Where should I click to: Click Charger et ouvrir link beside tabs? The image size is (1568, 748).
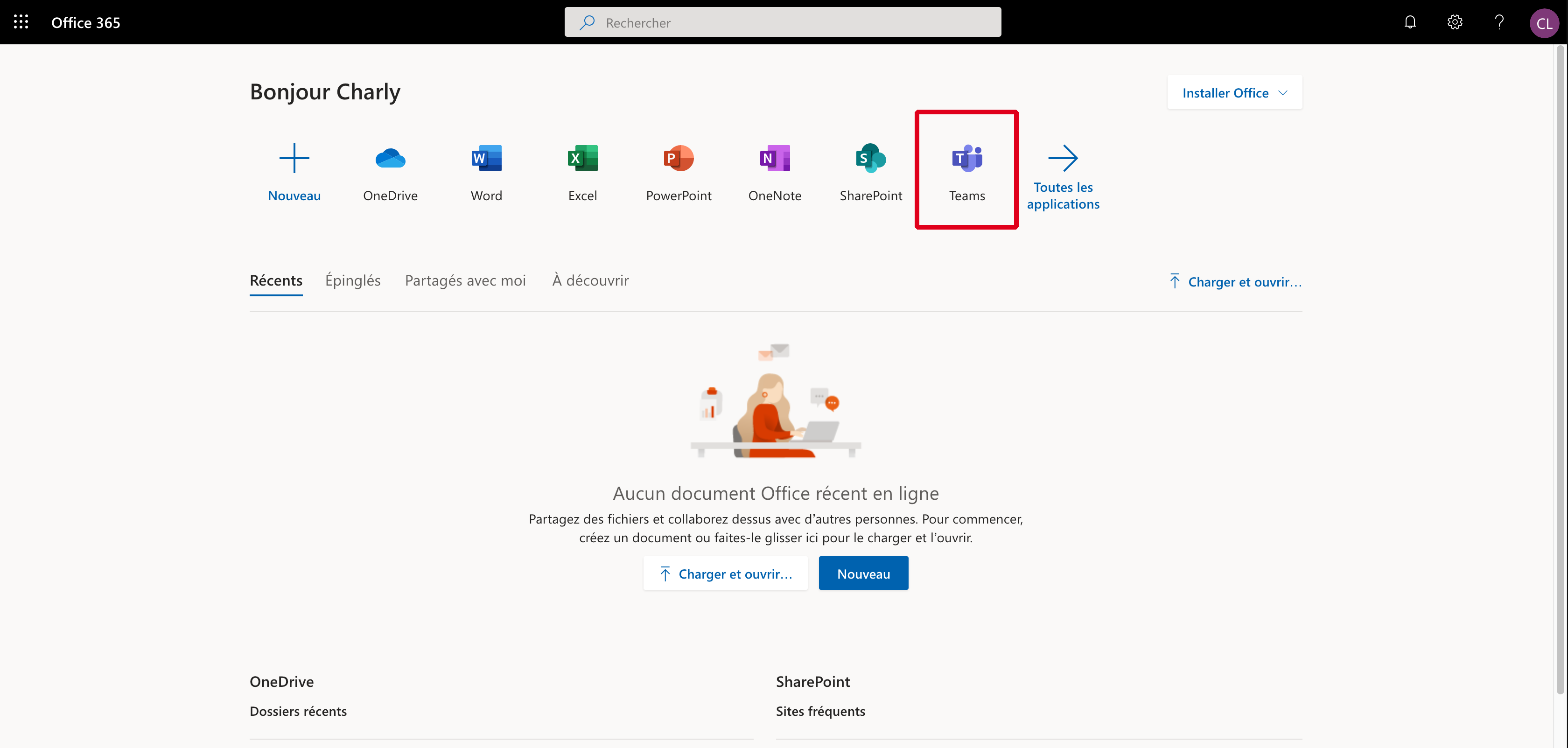[x=1235, y=282]
